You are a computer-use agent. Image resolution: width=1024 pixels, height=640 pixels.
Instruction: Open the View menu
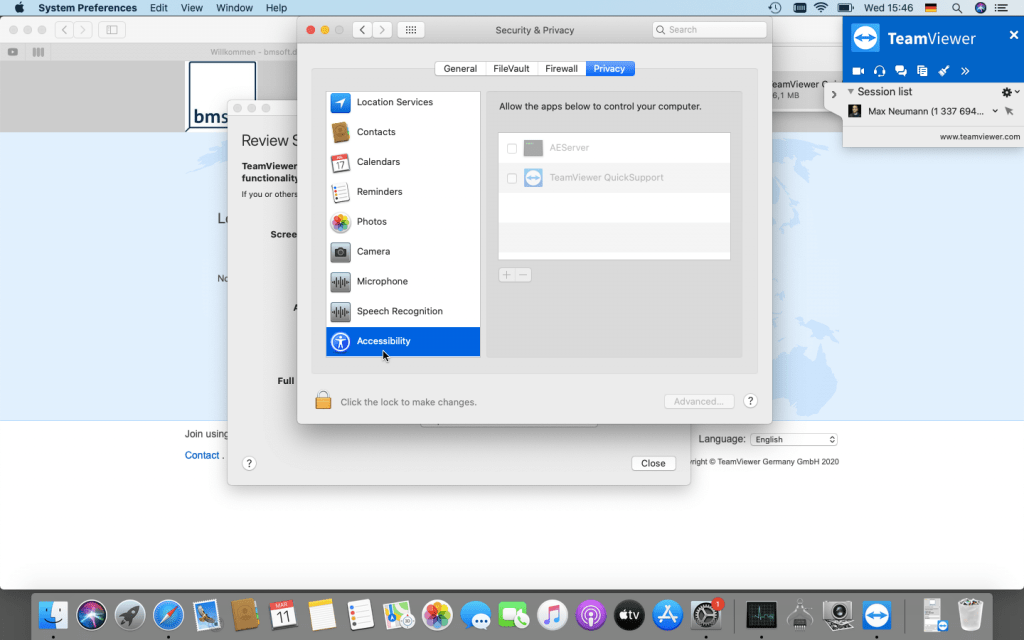(191, 8)
